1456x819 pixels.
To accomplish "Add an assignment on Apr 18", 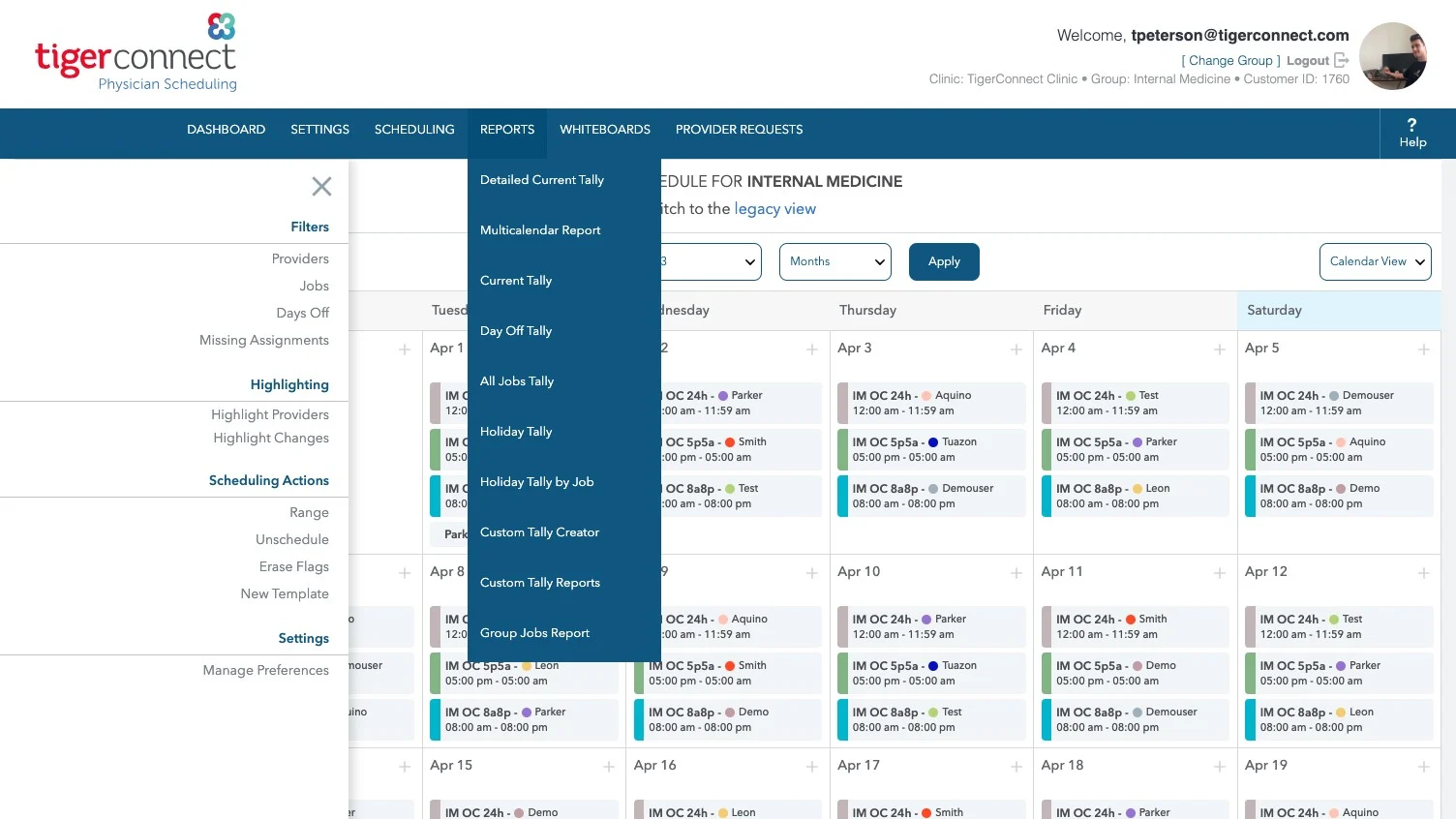I will (x=1220, y=767).
